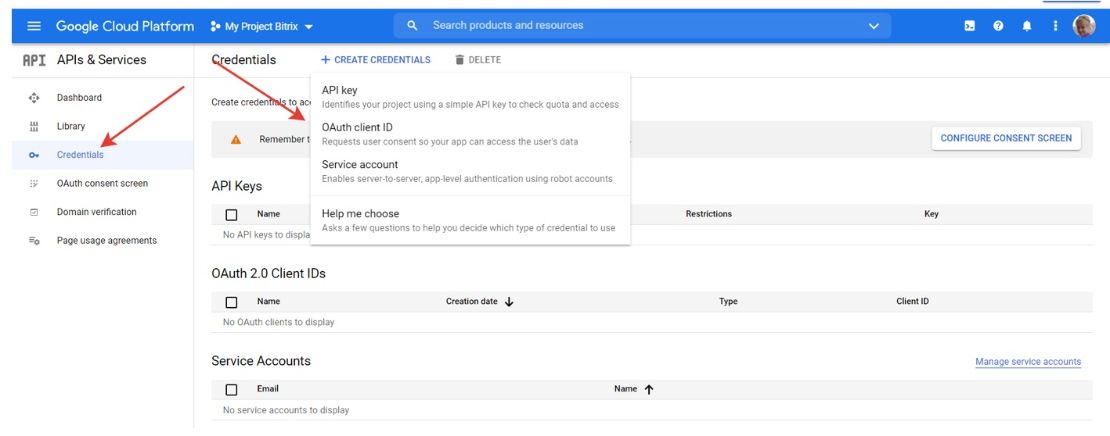The width and height of the screenshot is (1110, 436).
Task: Tick the API Keys select-all checkbox
Action: pyautogui.click(x=232, y=214)
